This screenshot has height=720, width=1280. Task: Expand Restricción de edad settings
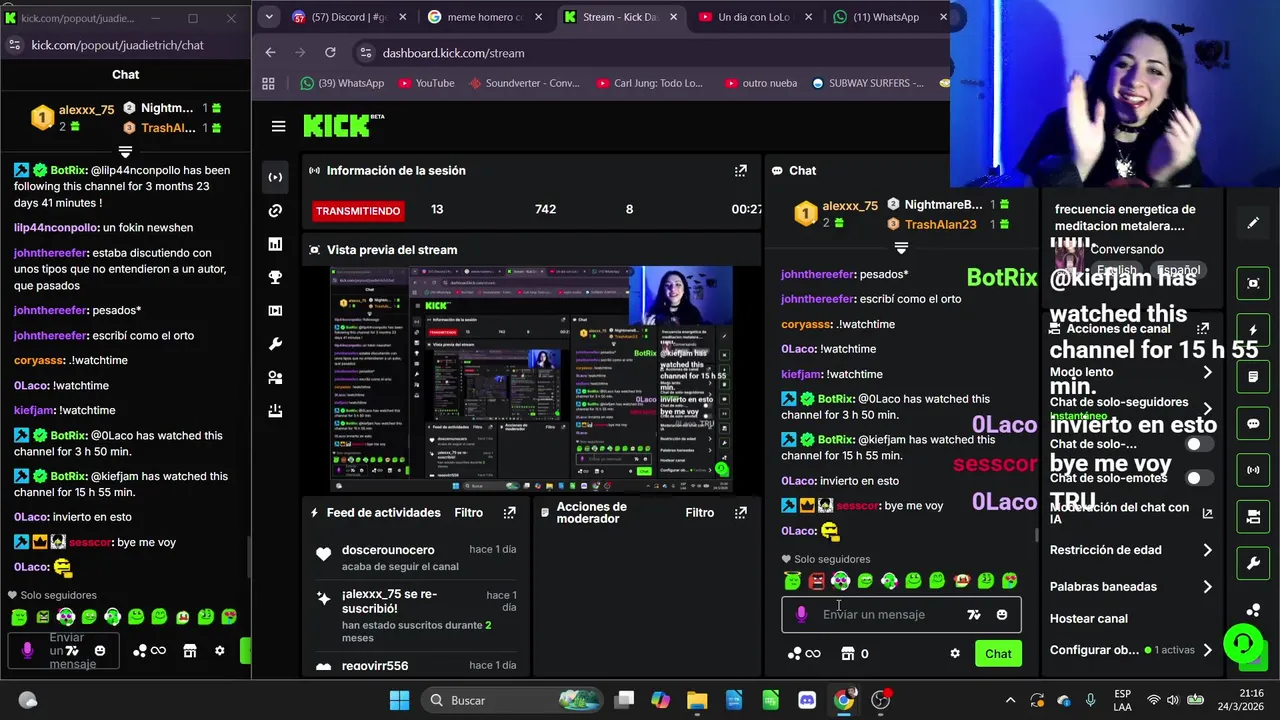click(x=1207, y=550)
